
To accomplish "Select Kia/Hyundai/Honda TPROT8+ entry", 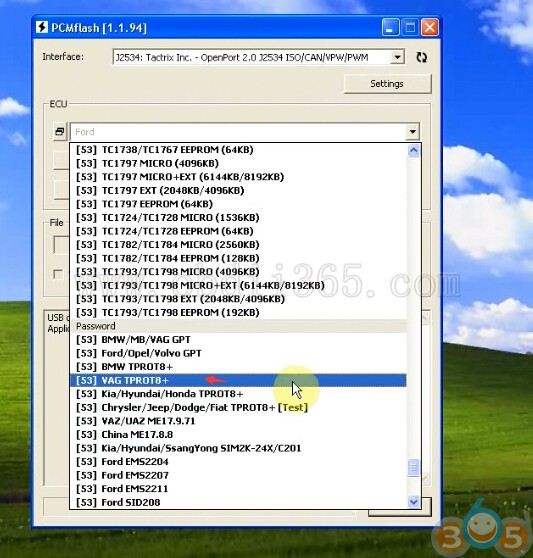I will (x=238, y=394).
